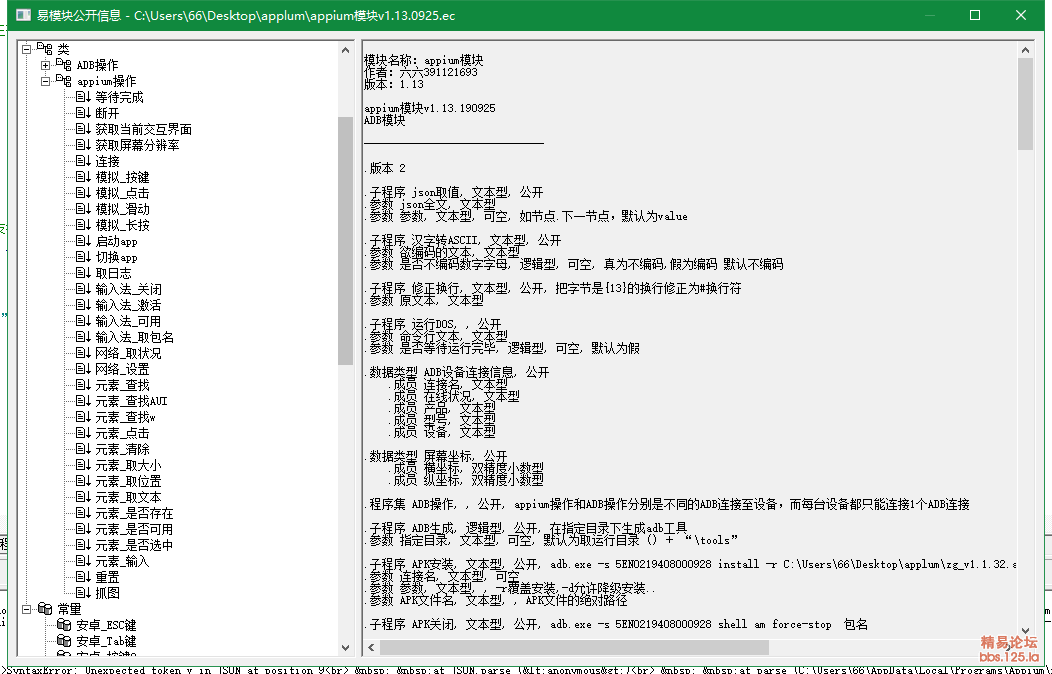Collapse the 类 root node

26,48
